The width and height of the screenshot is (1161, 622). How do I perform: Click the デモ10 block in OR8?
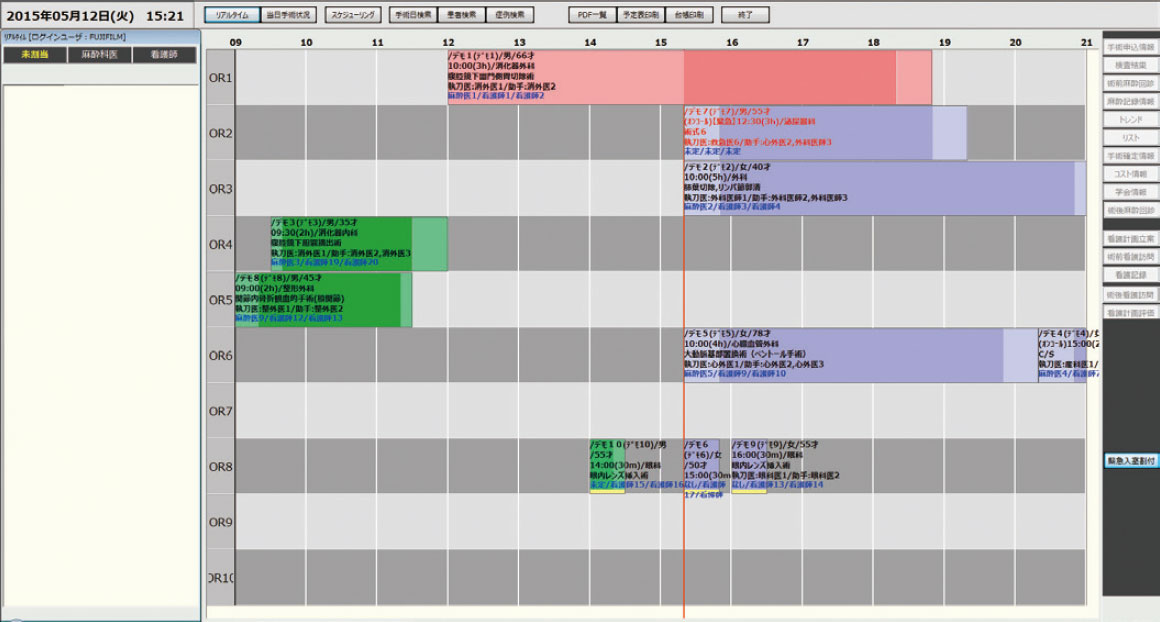pos(606,466)
